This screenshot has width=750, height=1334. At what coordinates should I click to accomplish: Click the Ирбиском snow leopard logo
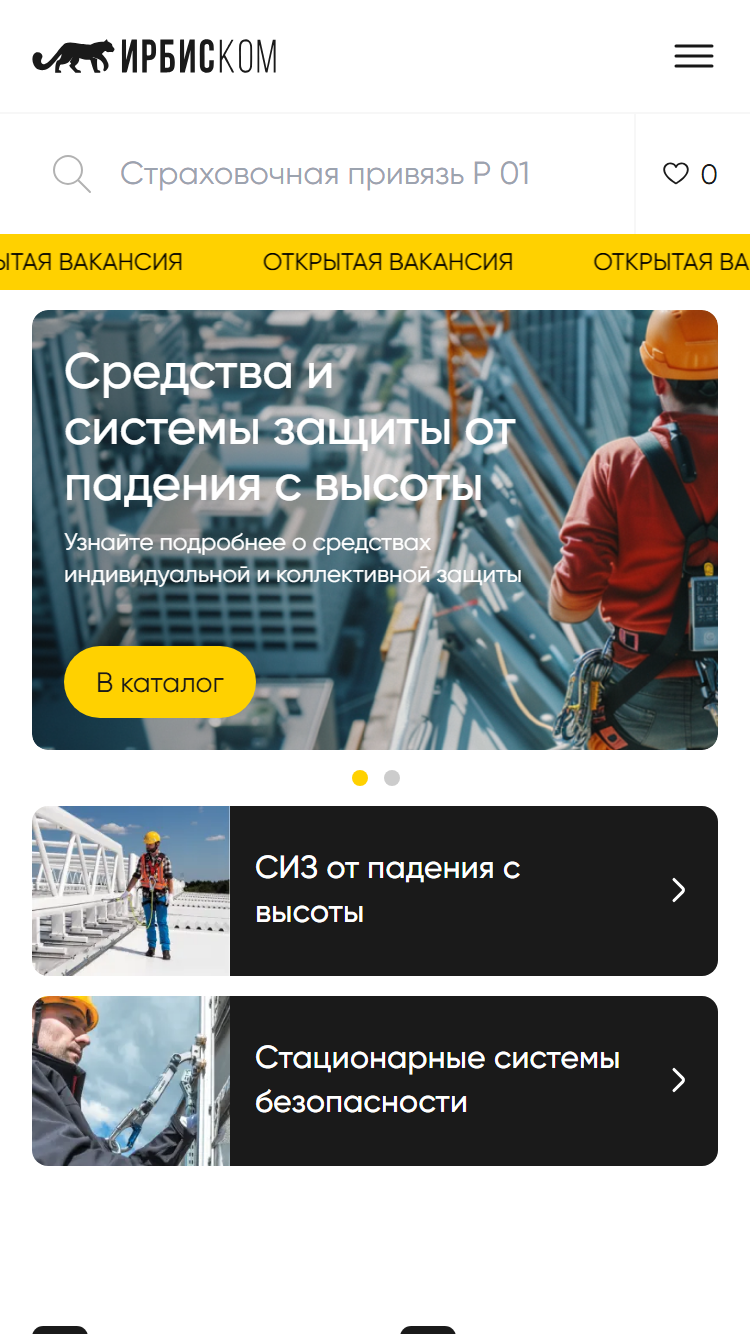pyautogui.click(x=154, y=57)
